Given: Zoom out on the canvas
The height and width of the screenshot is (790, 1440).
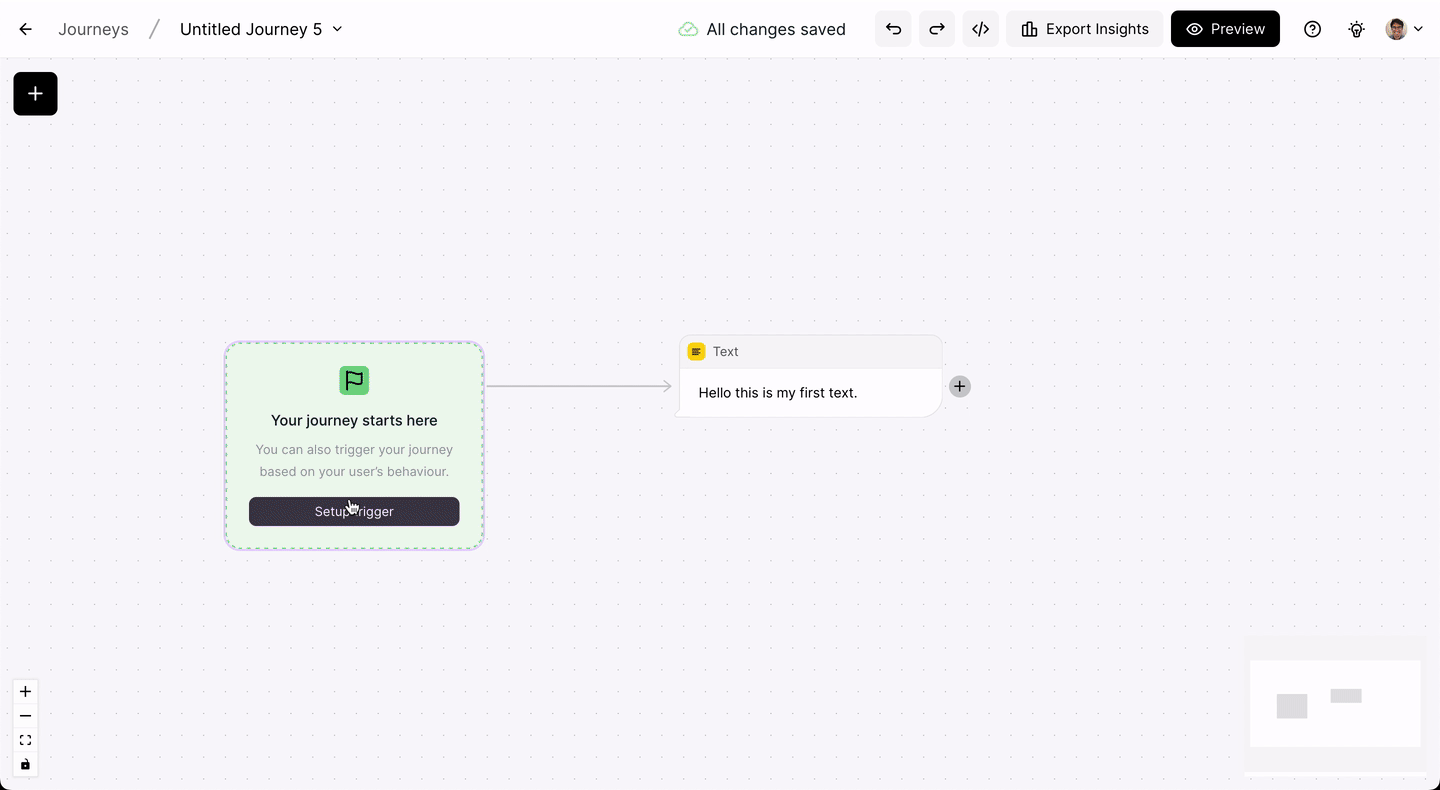Looking at the screenshot, I should click(26, 716).
